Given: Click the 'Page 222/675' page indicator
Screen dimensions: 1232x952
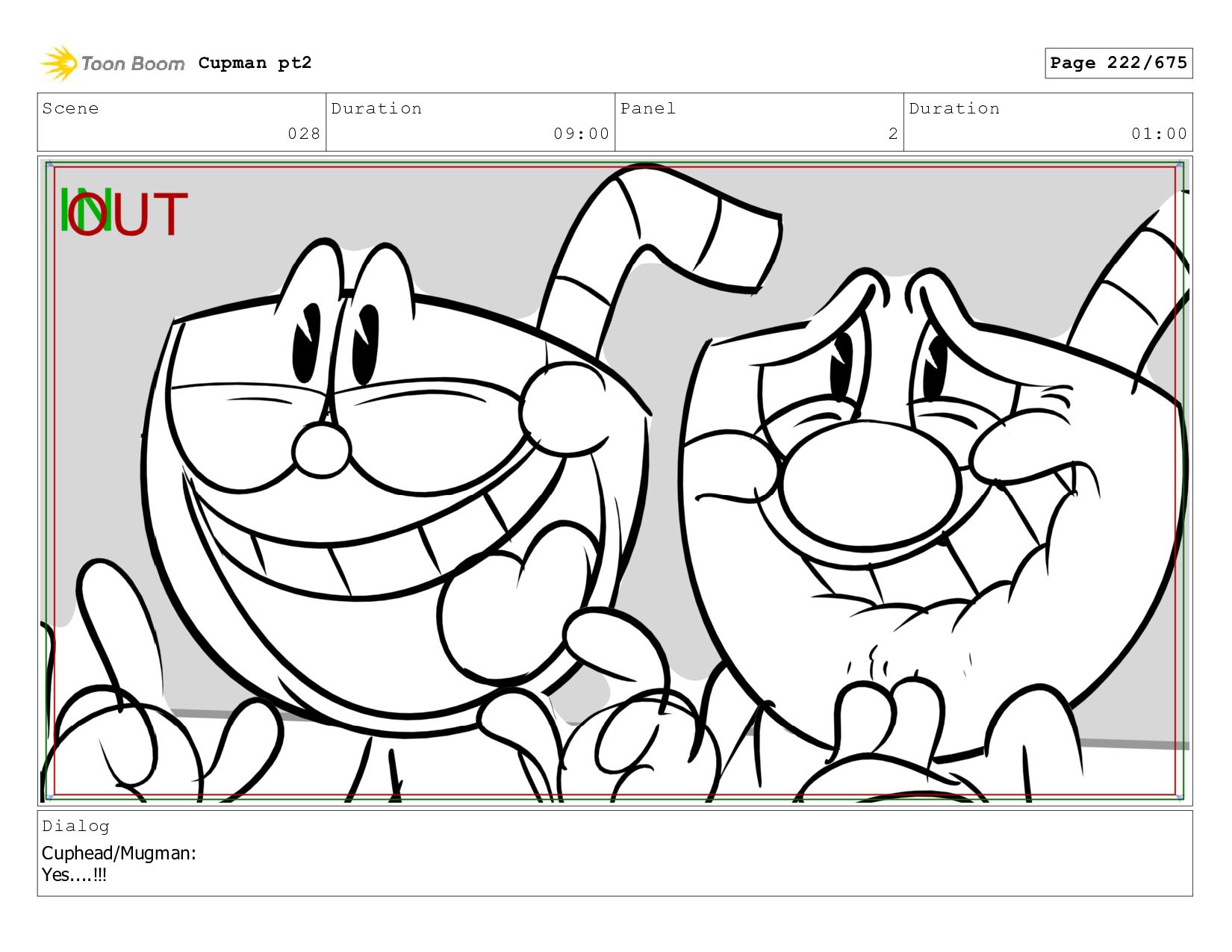Looking at the screenshot, I should 1118,63.
